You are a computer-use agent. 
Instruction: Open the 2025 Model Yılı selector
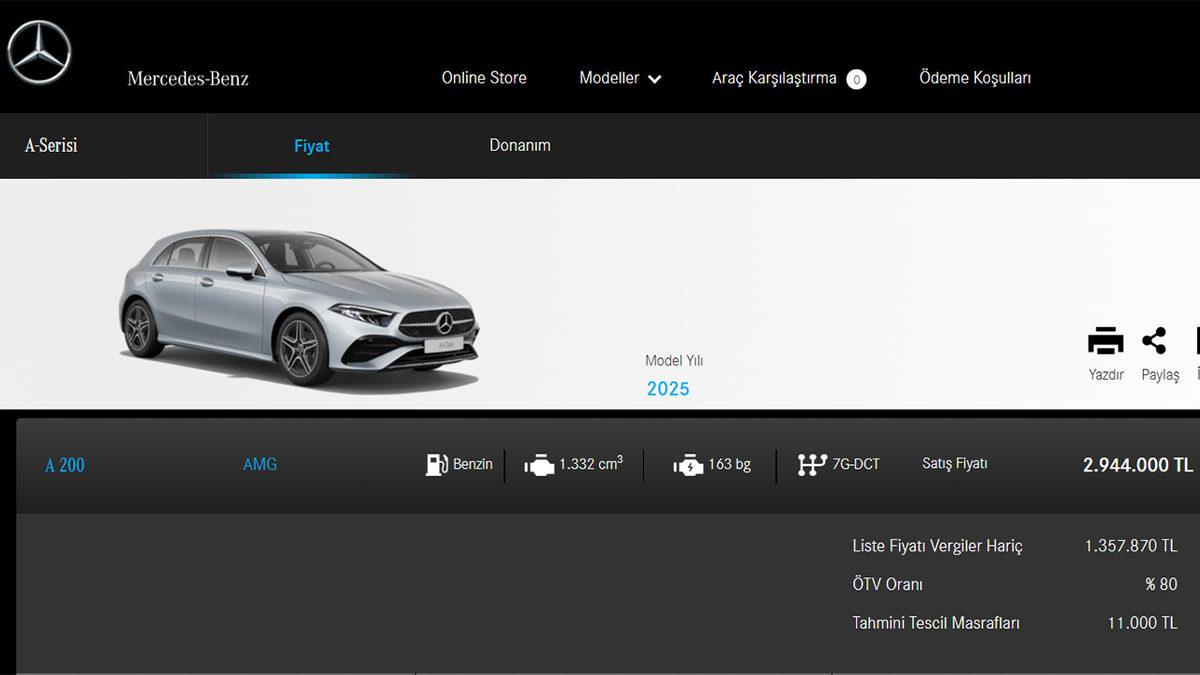(668, 389)
